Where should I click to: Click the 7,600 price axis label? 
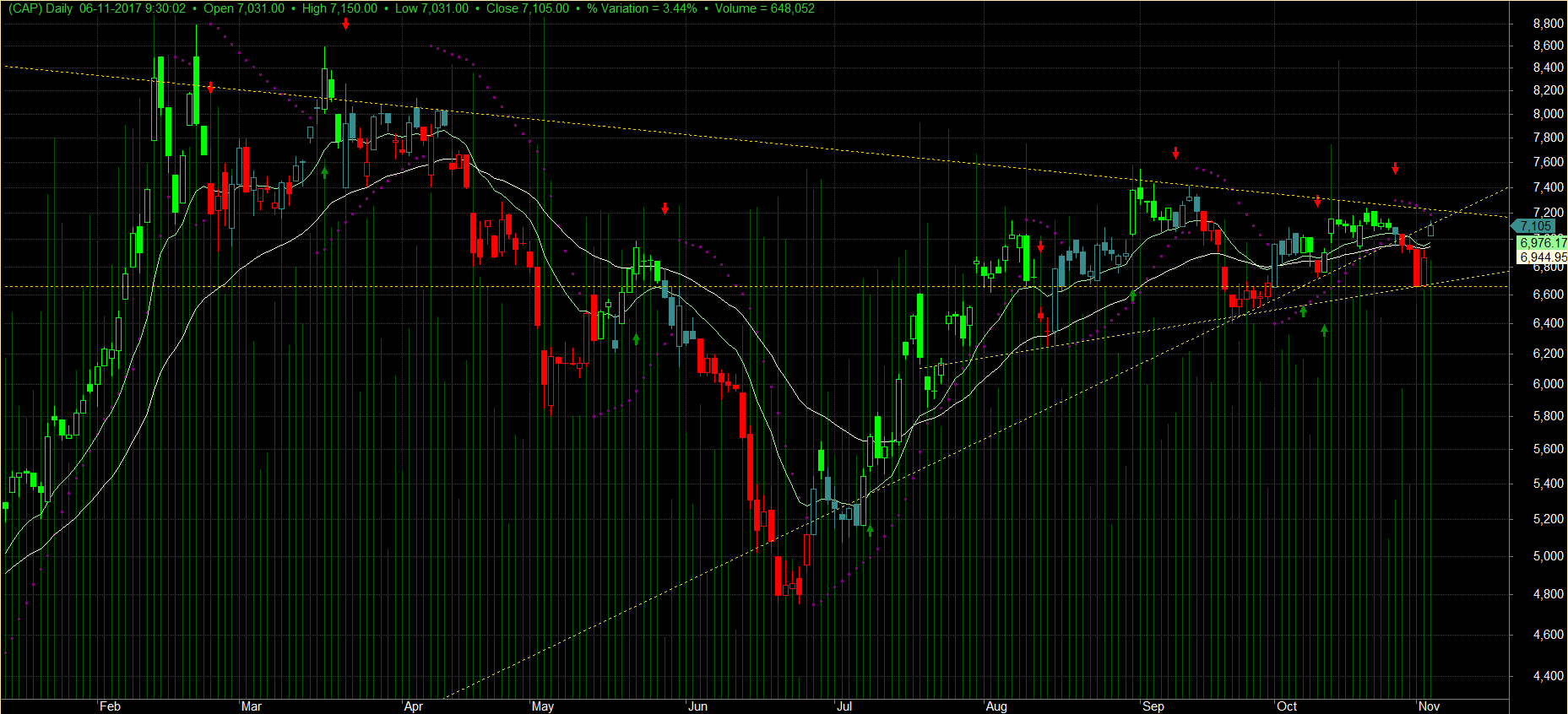point(1548,162)
